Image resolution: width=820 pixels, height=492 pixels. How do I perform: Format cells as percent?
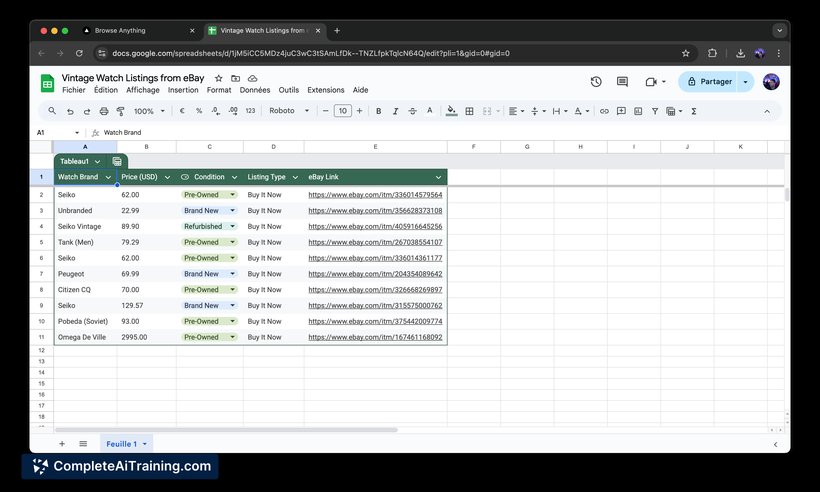pos(199,111)
